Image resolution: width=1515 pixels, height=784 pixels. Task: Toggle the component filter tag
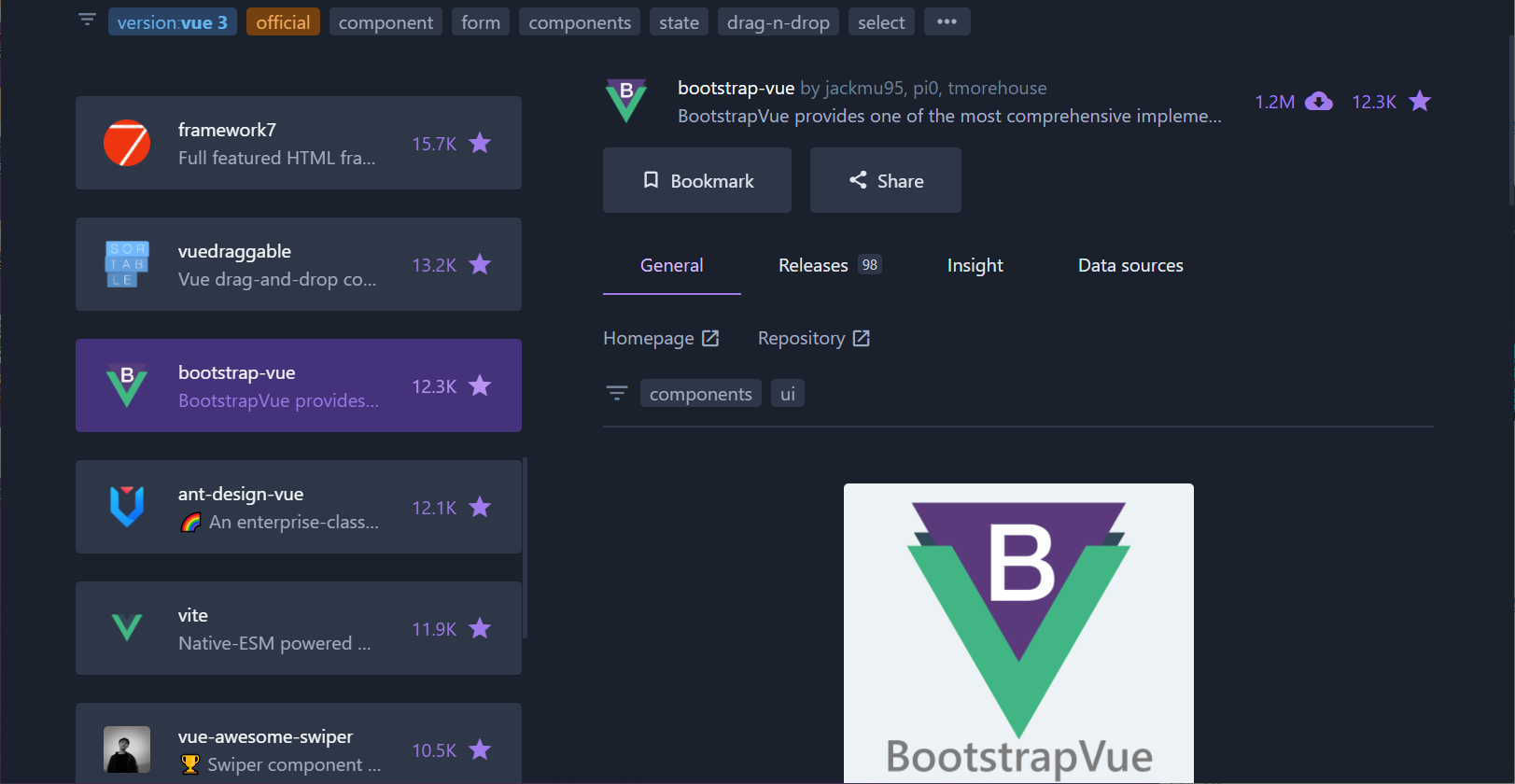(x=386, y=21)
